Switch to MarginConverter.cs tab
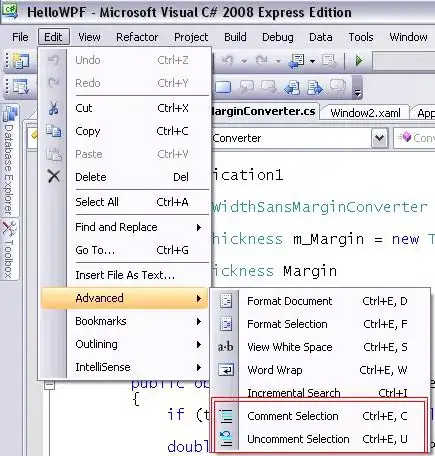This screenshot has height=456, width=435. [x=263, y=111]
